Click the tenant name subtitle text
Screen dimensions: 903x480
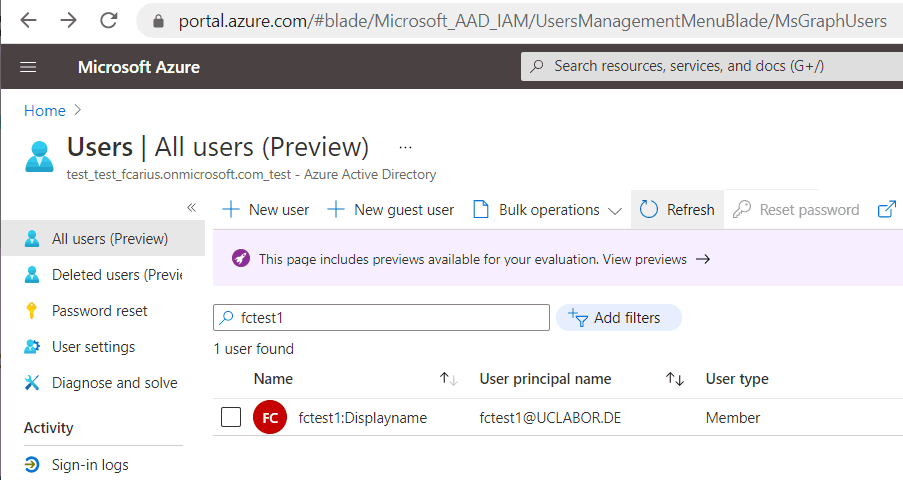[x=251, y=175]
